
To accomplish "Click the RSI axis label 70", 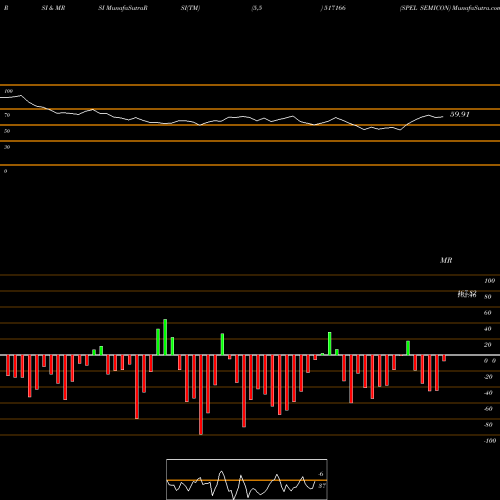I will click(x=7, y=115).
